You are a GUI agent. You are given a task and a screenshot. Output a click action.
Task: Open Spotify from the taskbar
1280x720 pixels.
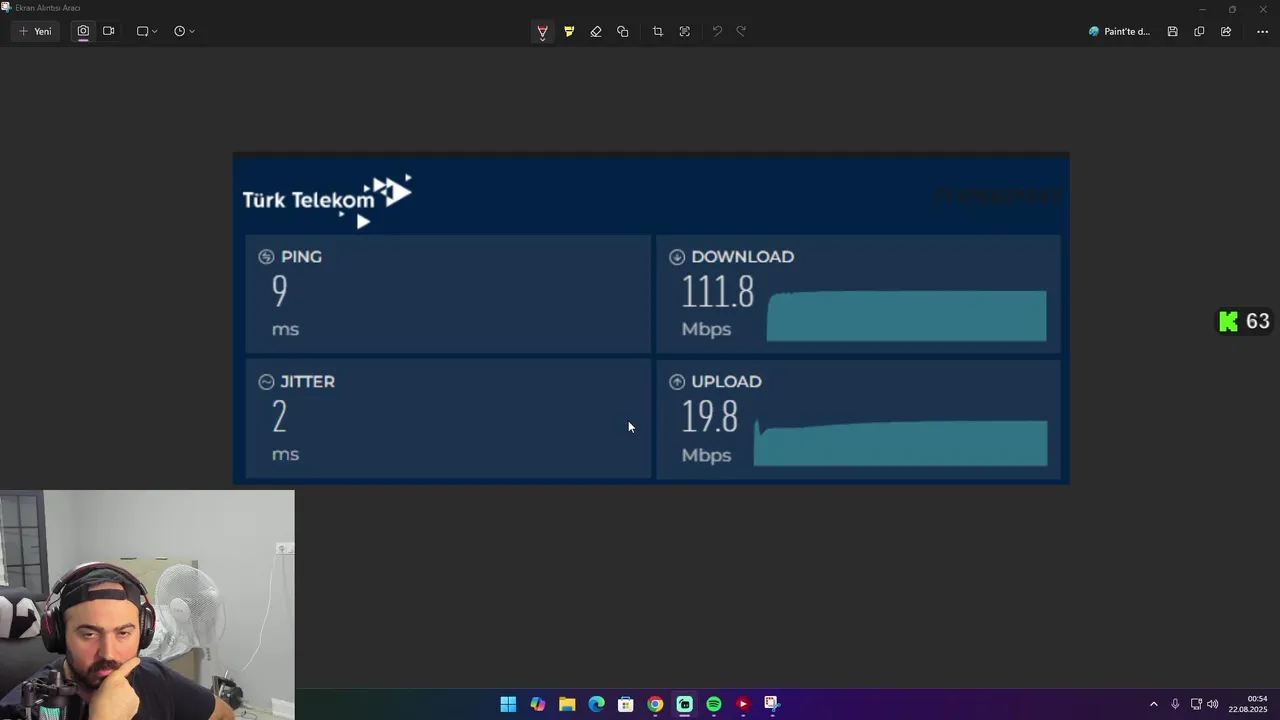[714, 704]
